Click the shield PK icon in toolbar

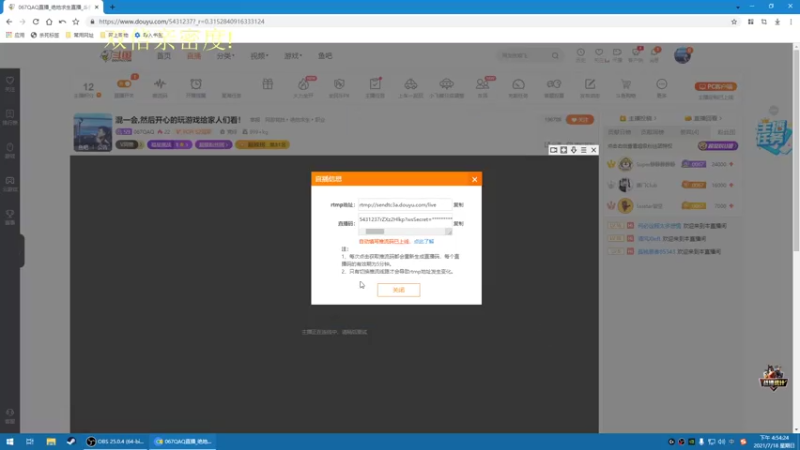tap(339, 84)
